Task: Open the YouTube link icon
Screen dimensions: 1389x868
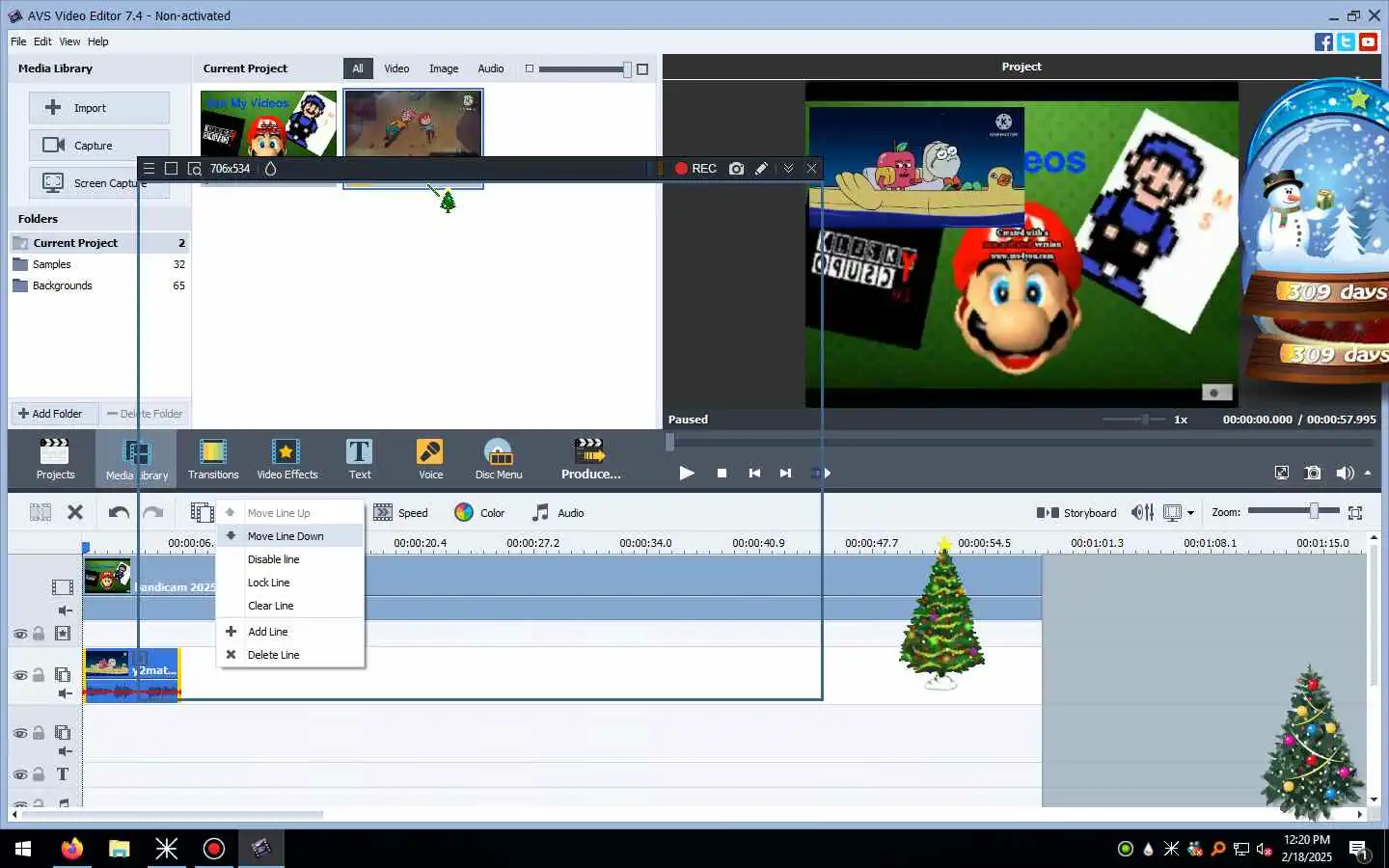Action: [x=1368, y=41]
